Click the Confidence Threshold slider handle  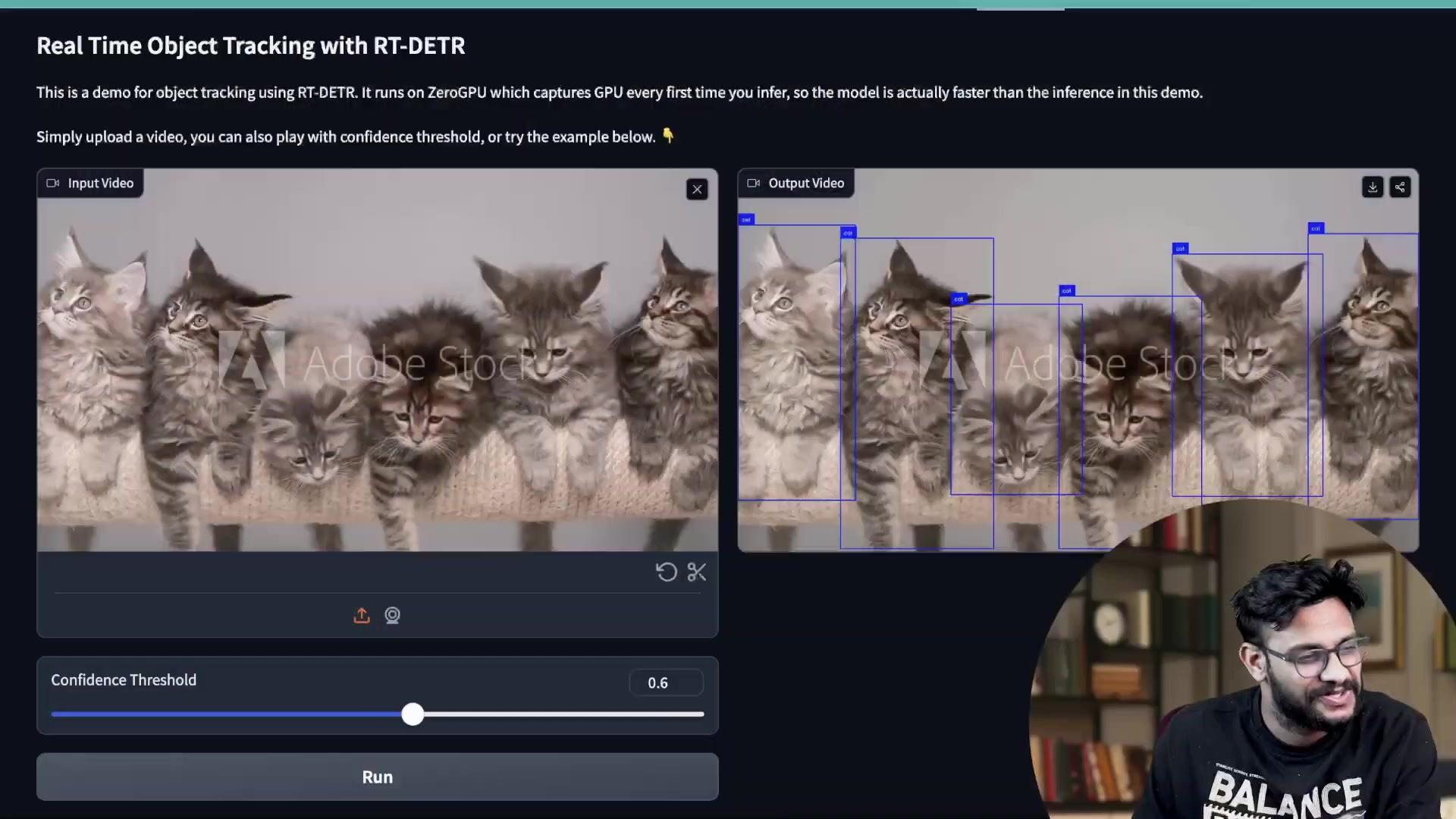tap(413, 714)
